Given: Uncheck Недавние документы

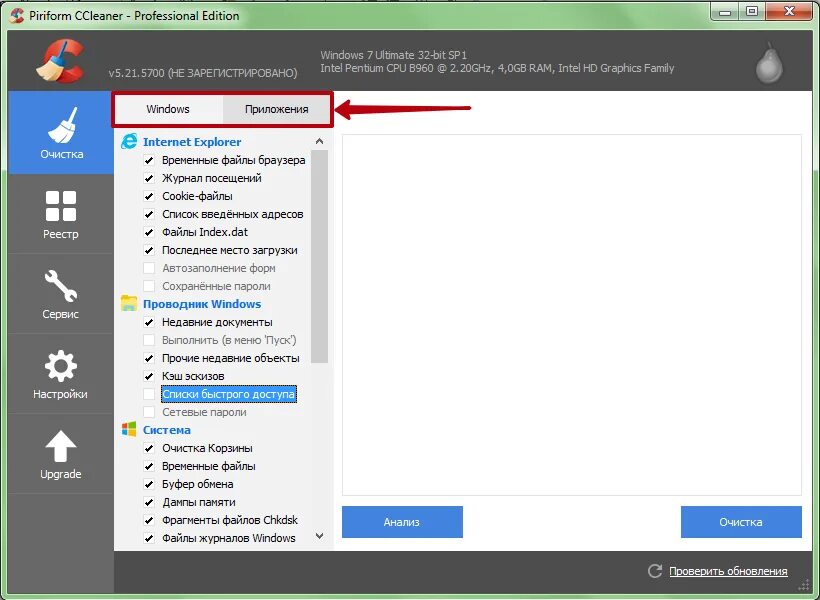Looking at the screenshot, I should [x=149, y=322].
